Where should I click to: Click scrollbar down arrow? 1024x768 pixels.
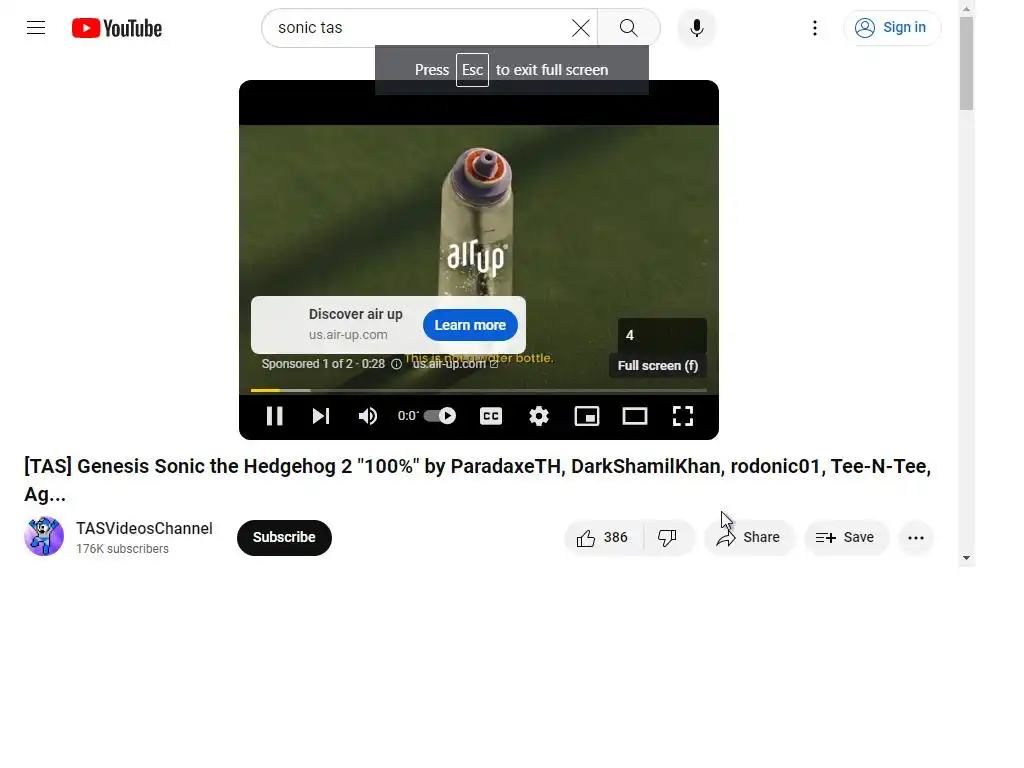(x=967, y=558)
